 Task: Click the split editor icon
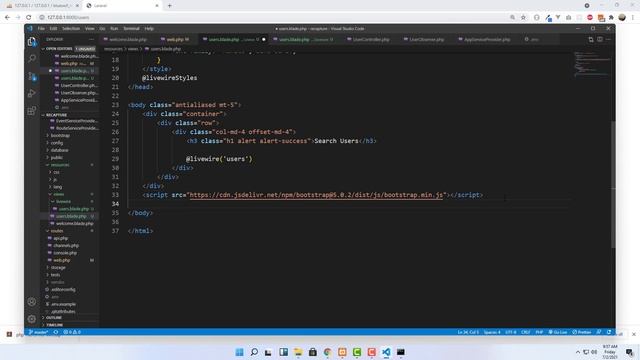click(x=600, y=40)
